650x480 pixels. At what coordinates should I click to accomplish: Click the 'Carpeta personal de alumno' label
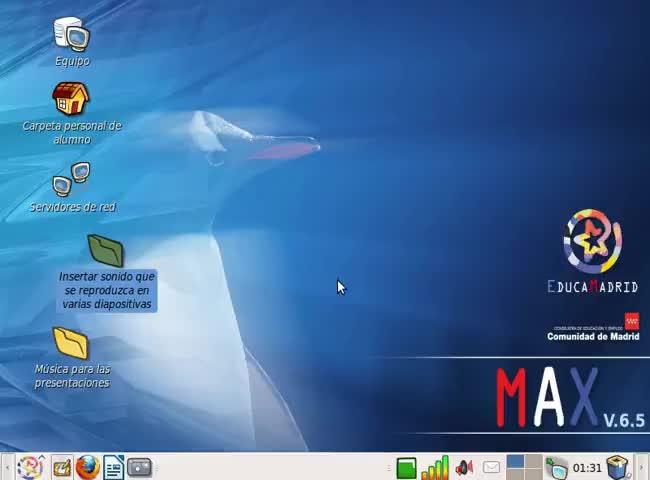tap(72, 132)
